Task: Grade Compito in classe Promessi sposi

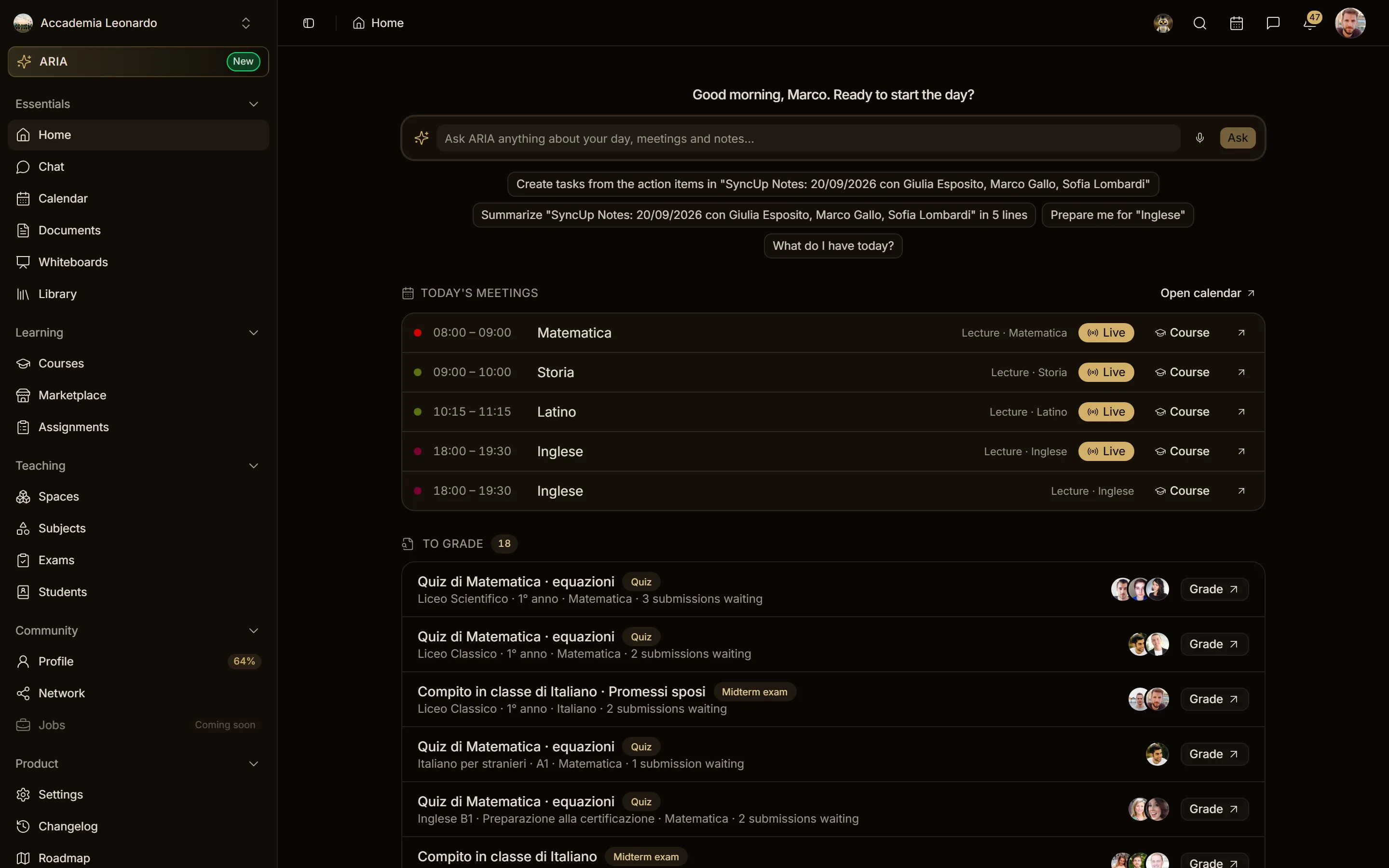Action: point(1214,699)
